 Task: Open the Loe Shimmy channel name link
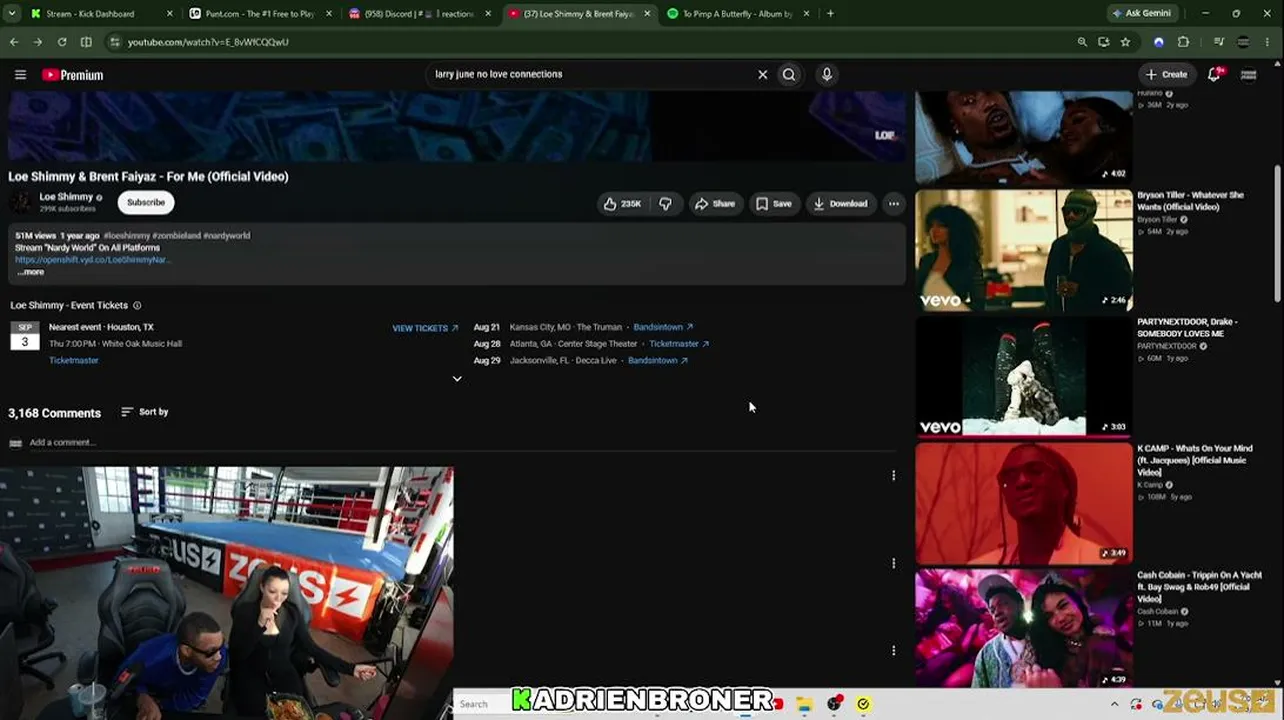(x=66, y=197)
